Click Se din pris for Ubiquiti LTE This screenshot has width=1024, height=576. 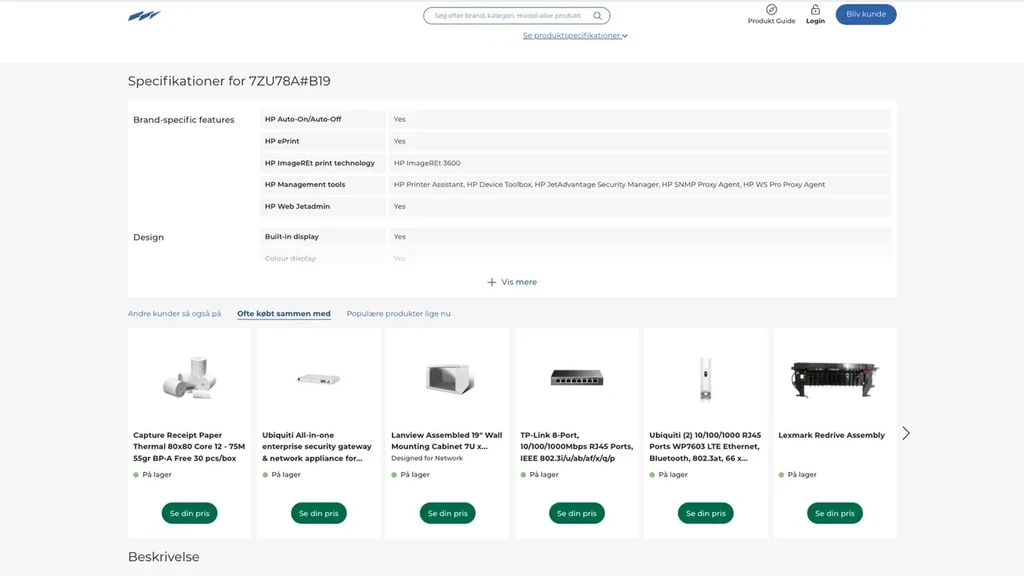[x=705, y=513]
